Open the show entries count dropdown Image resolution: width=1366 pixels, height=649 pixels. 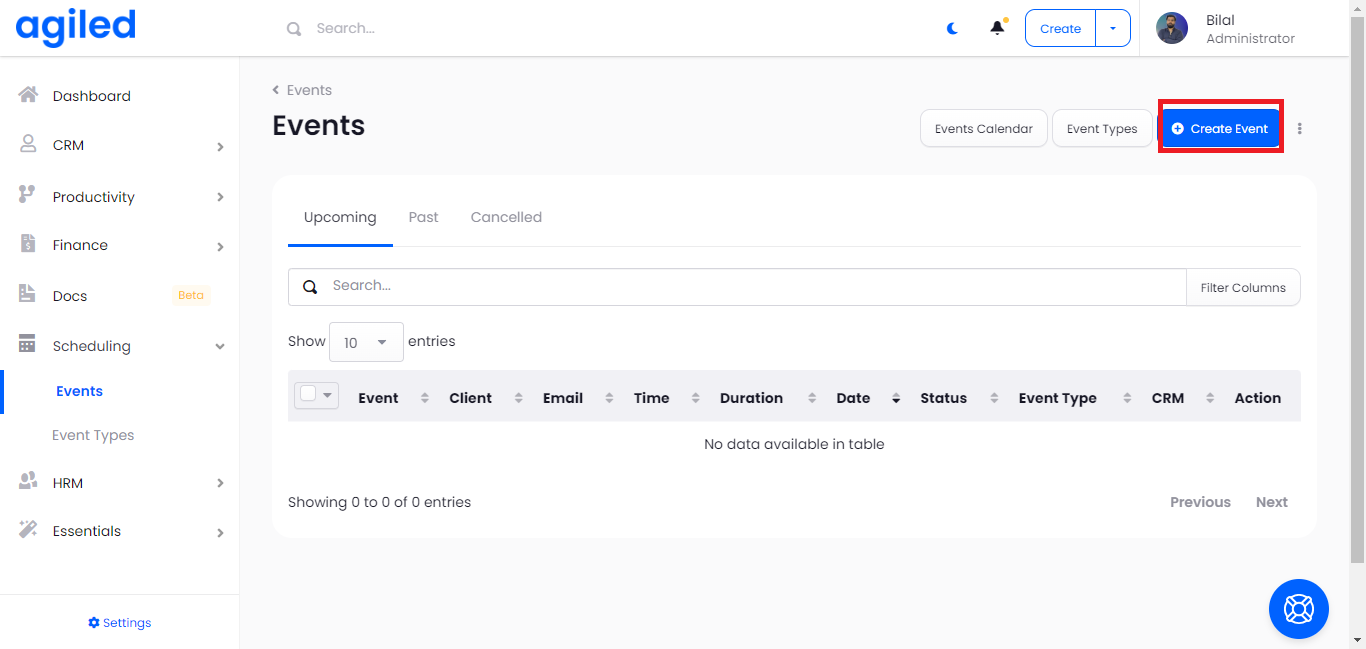pyautogui.click(x=366, y=342)
